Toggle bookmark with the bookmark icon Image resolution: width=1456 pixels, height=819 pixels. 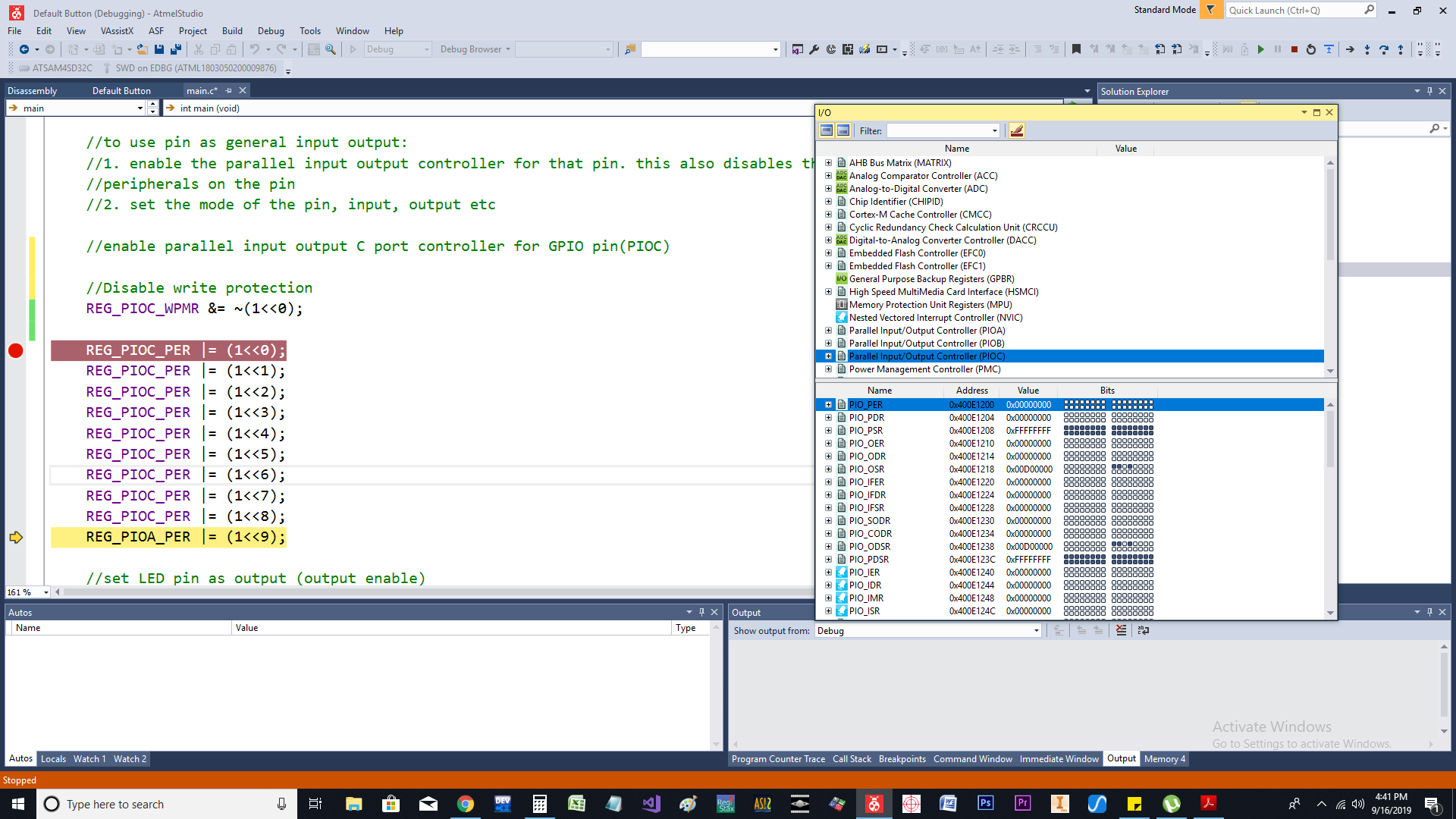coord(1076,49)
